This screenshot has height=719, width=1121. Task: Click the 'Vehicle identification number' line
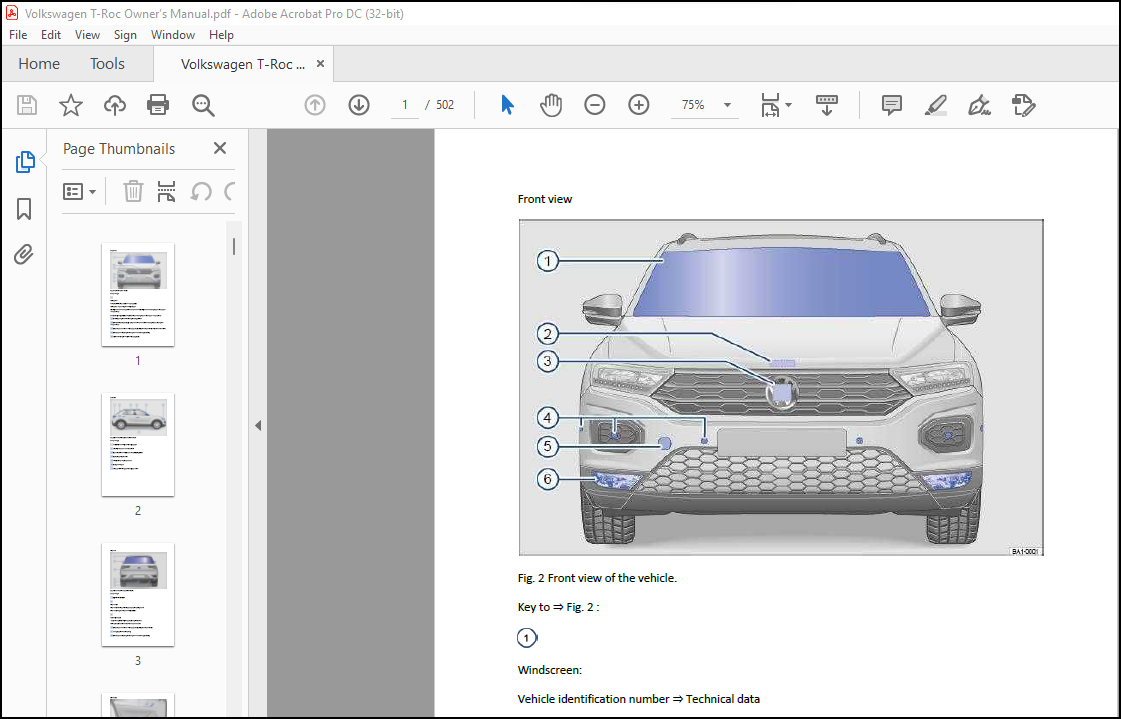[638, 699]
